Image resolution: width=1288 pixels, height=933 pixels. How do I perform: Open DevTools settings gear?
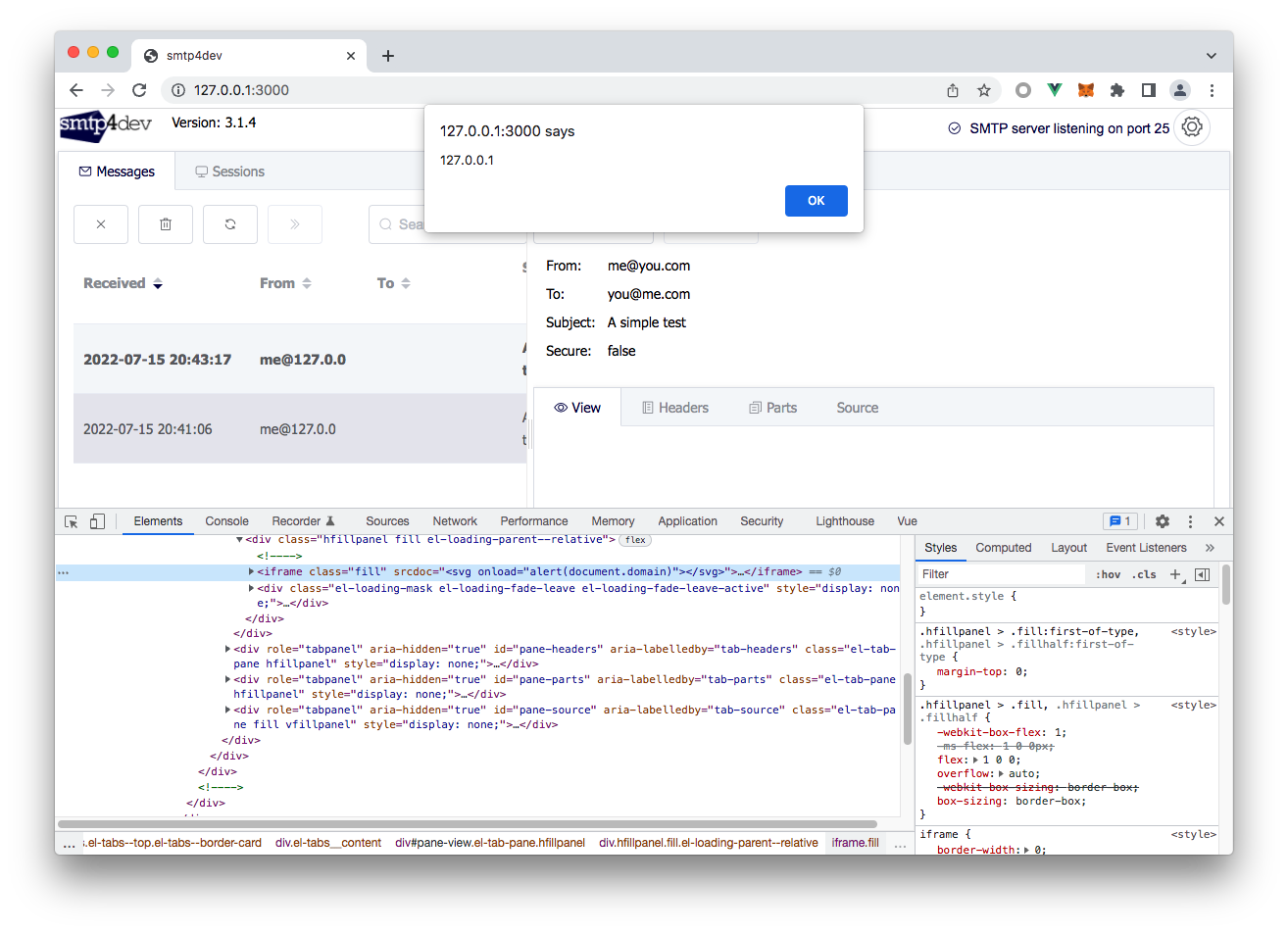[1162, 520]
